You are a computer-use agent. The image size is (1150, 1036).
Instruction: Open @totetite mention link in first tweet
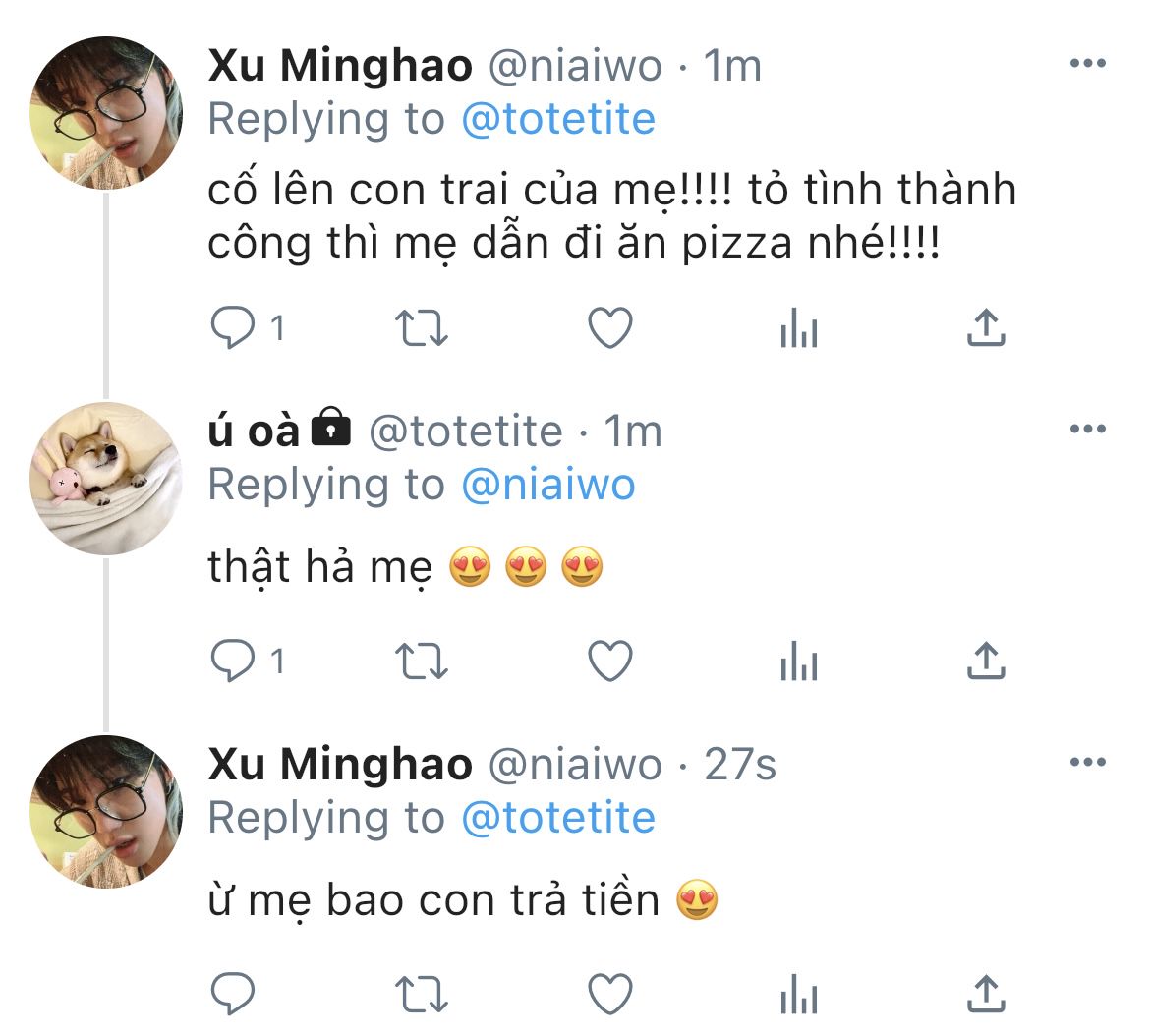pyautogui.click(x=557, y=120)
